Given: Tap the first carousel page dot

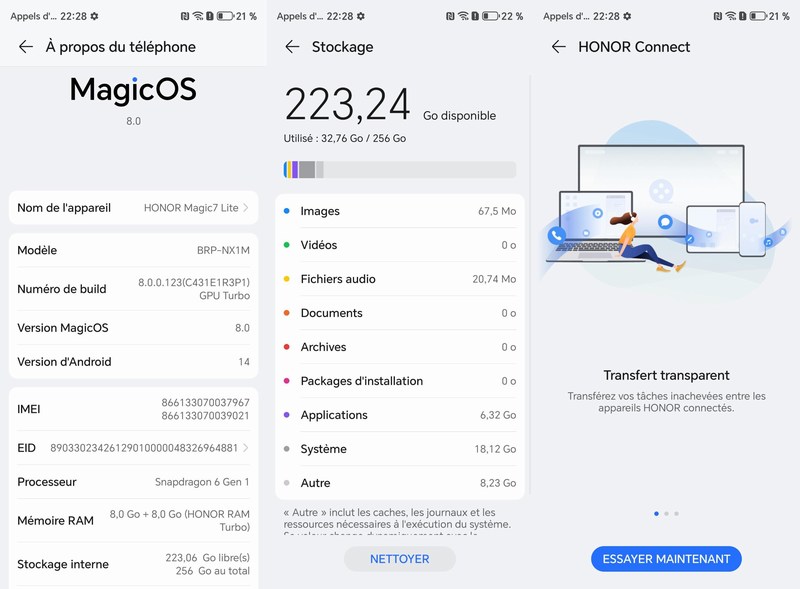Looking at the screenshot, I should tap(656, 513).
